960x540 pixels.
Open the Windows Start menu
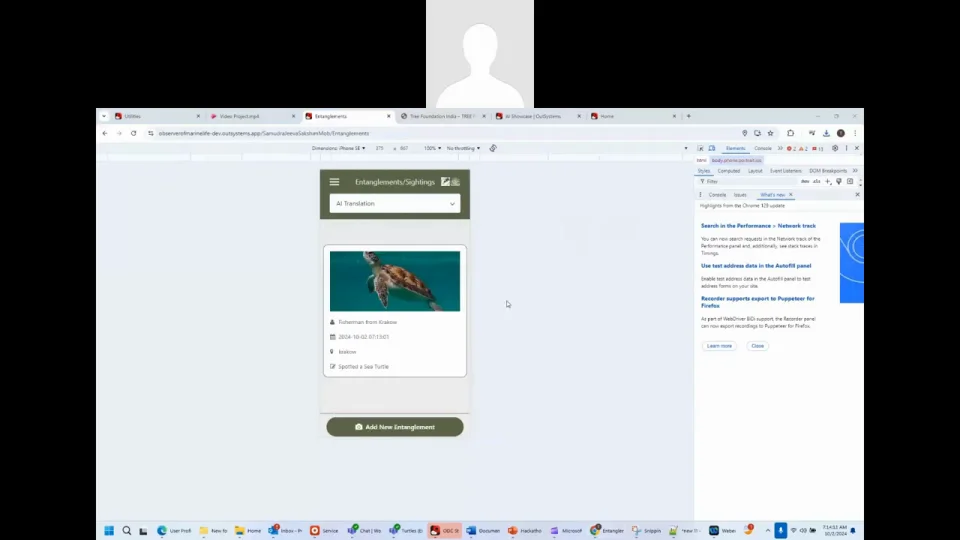pos(109,531)
